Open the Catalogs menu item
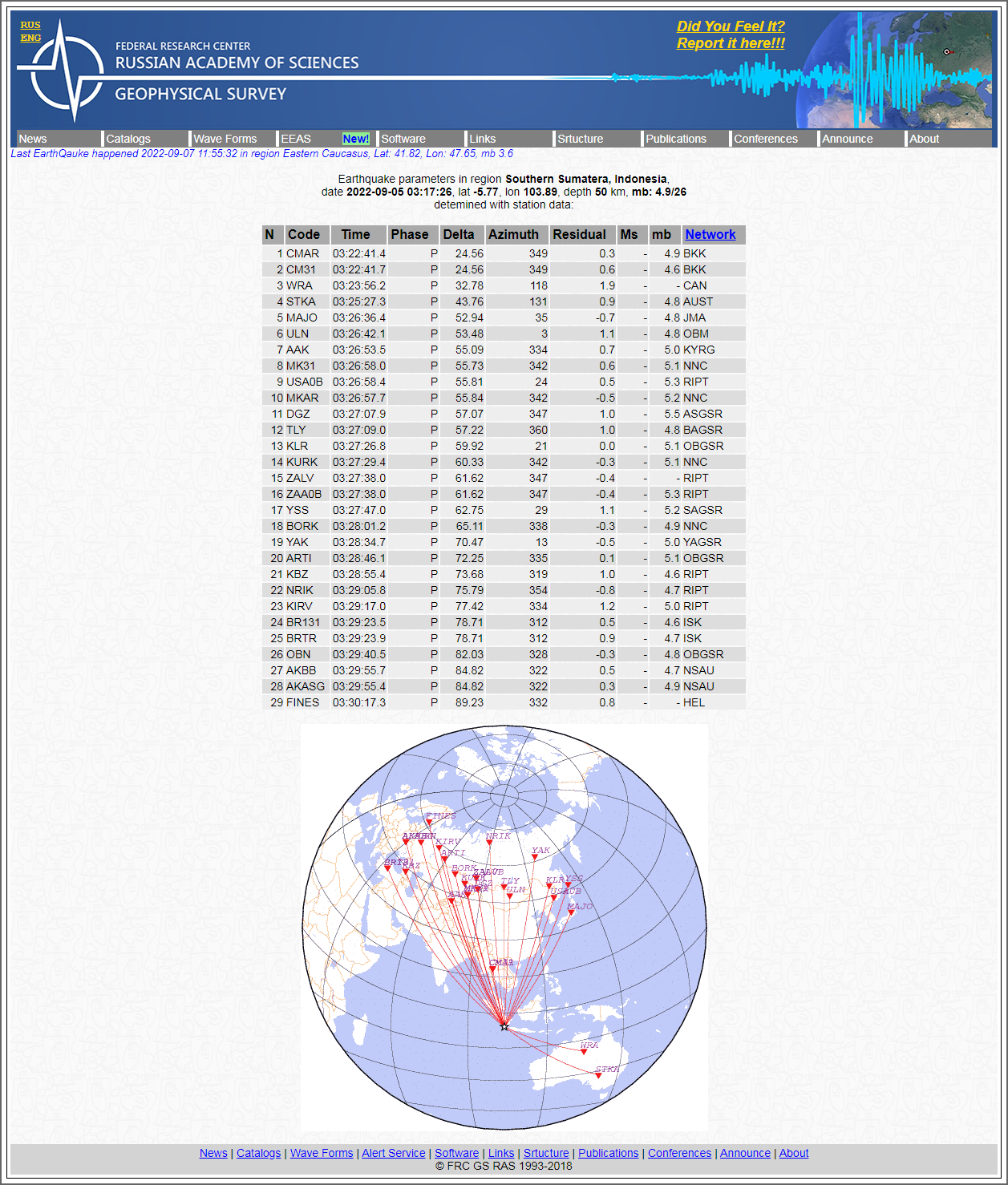The height and width of the screenshot is (1185, 1008). point(127,139)
